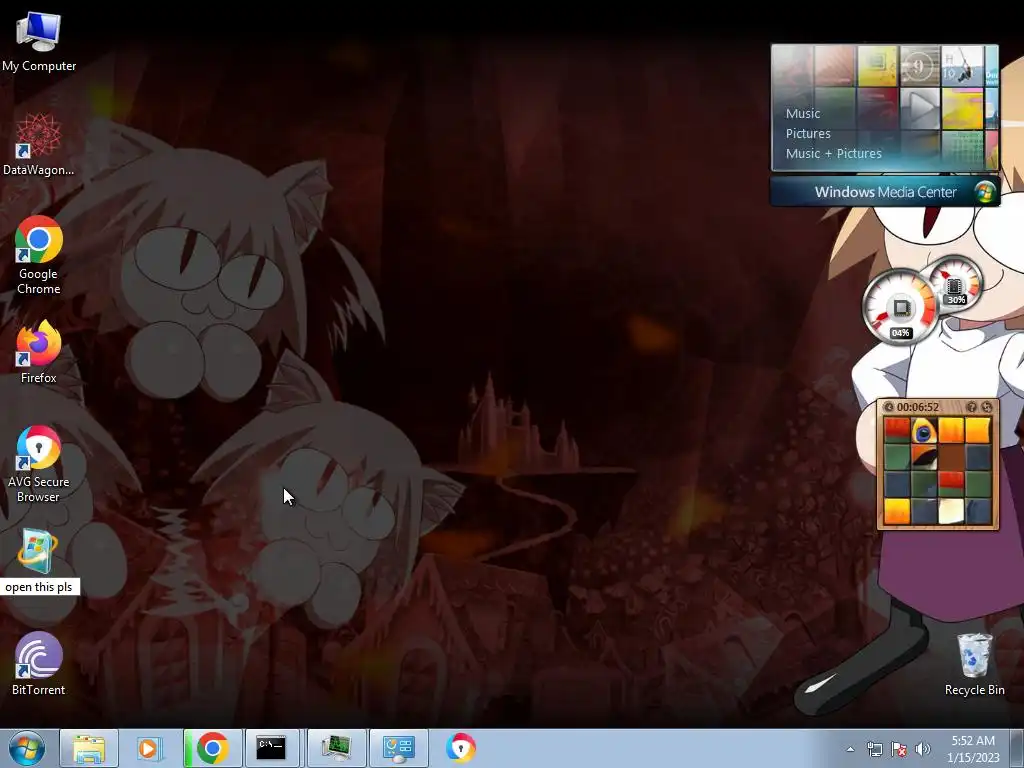The image size is (1024, 768).
Task: Click Music in Media Center gadget
Action: (x=803, y=114)
